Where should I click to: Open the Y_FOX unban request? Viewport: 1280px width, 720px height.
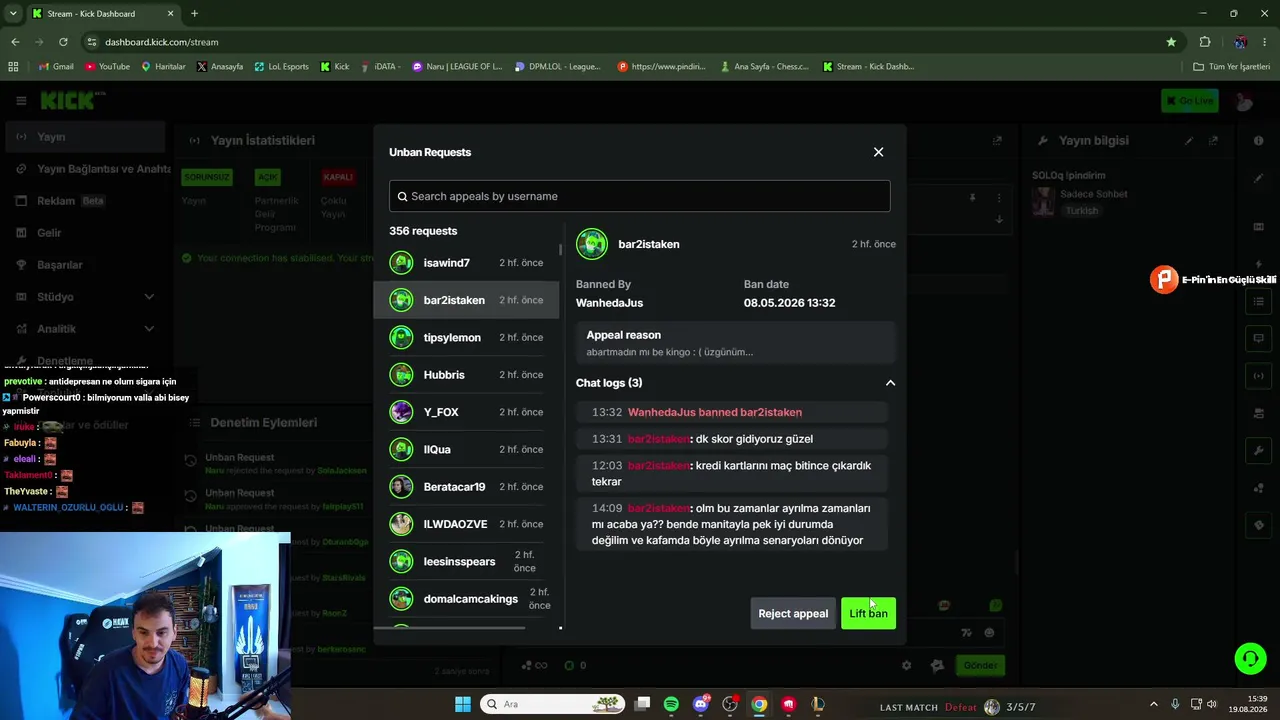pyautogui.click(x=466, y=412)
